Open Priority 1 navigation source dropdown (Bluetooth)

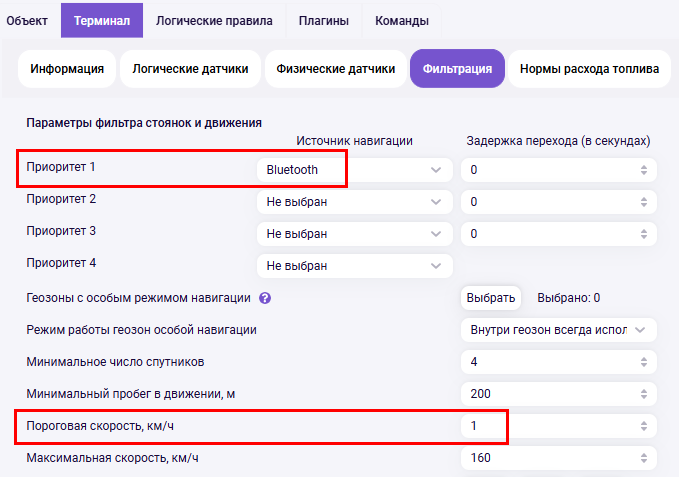[x=355, y=170]
